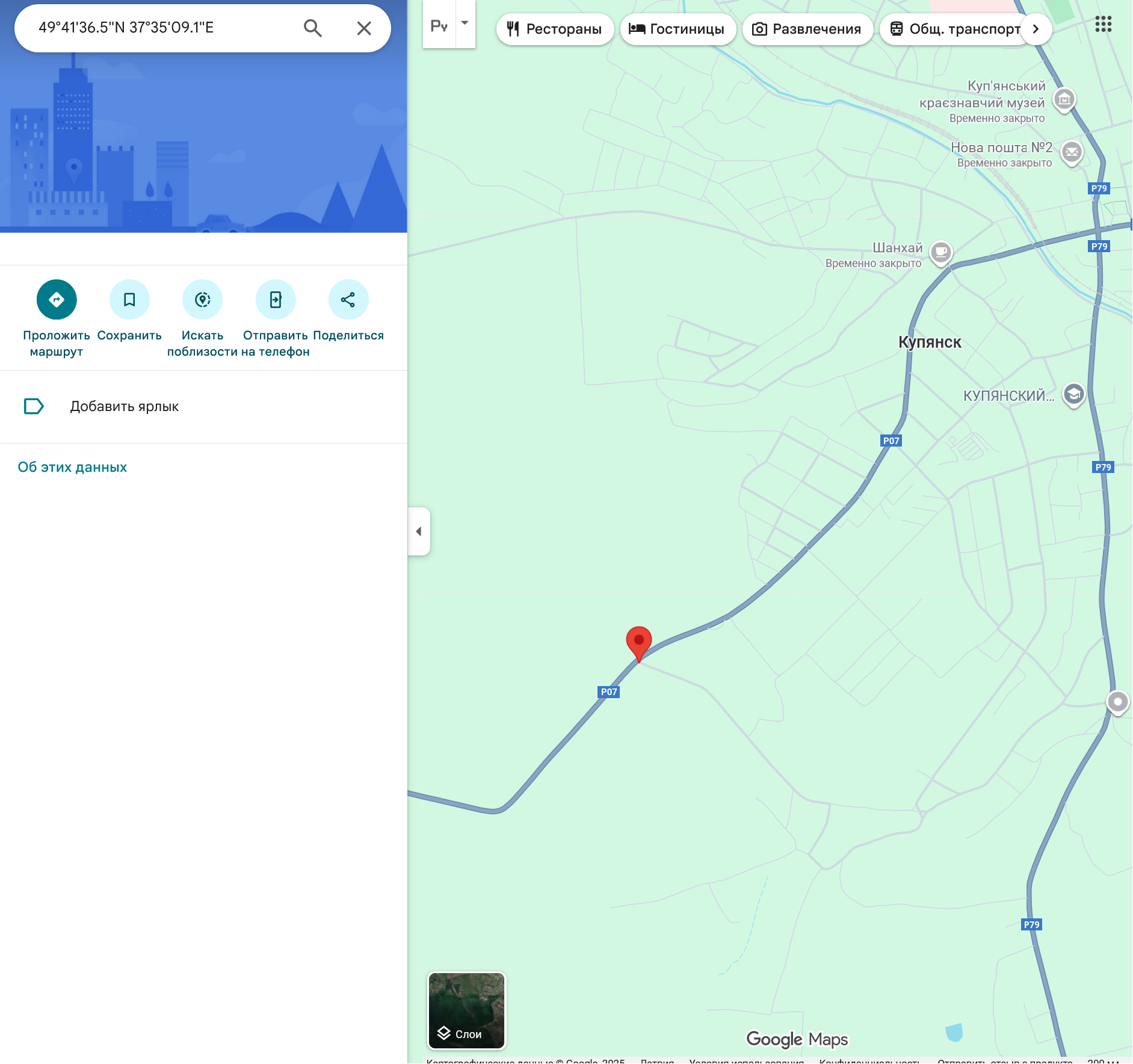Select the Рестораны category chip
This screenshot has width=1133, height=1064.
pyautogui.click(x=554, y=29)
